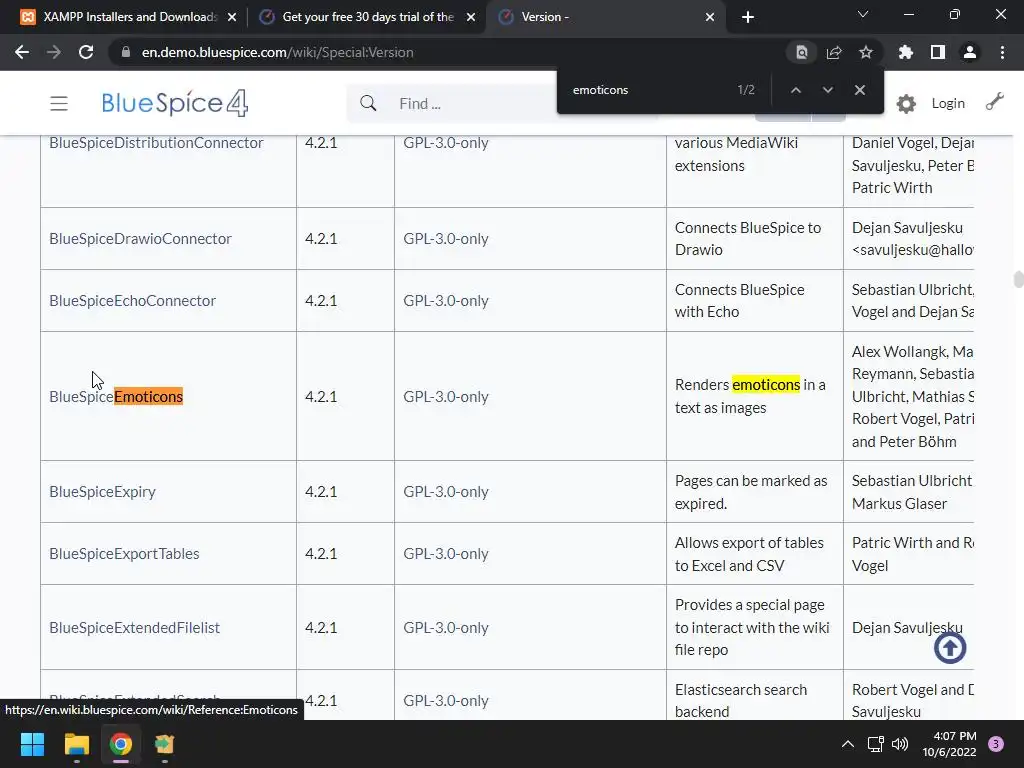1024x768 pixels.
Task: Click GPL-3.0-only license in BlueSpiceExportTables row
Action: click(x=446, y=554)
